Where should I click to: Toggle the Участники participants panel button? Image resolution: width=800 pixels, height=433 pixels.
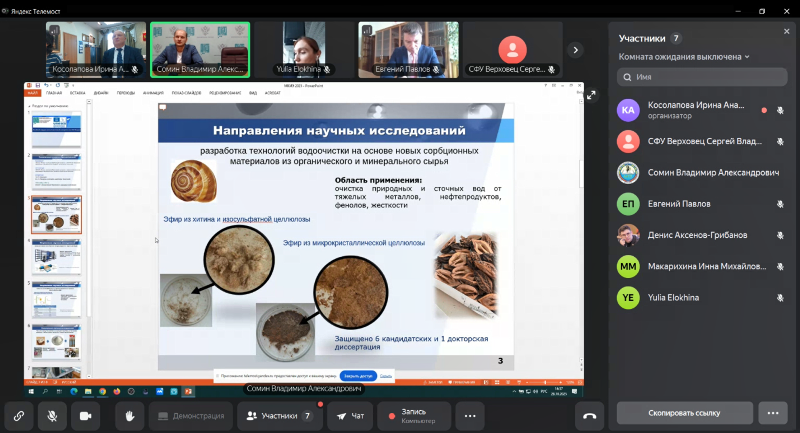tap(279, 415)
